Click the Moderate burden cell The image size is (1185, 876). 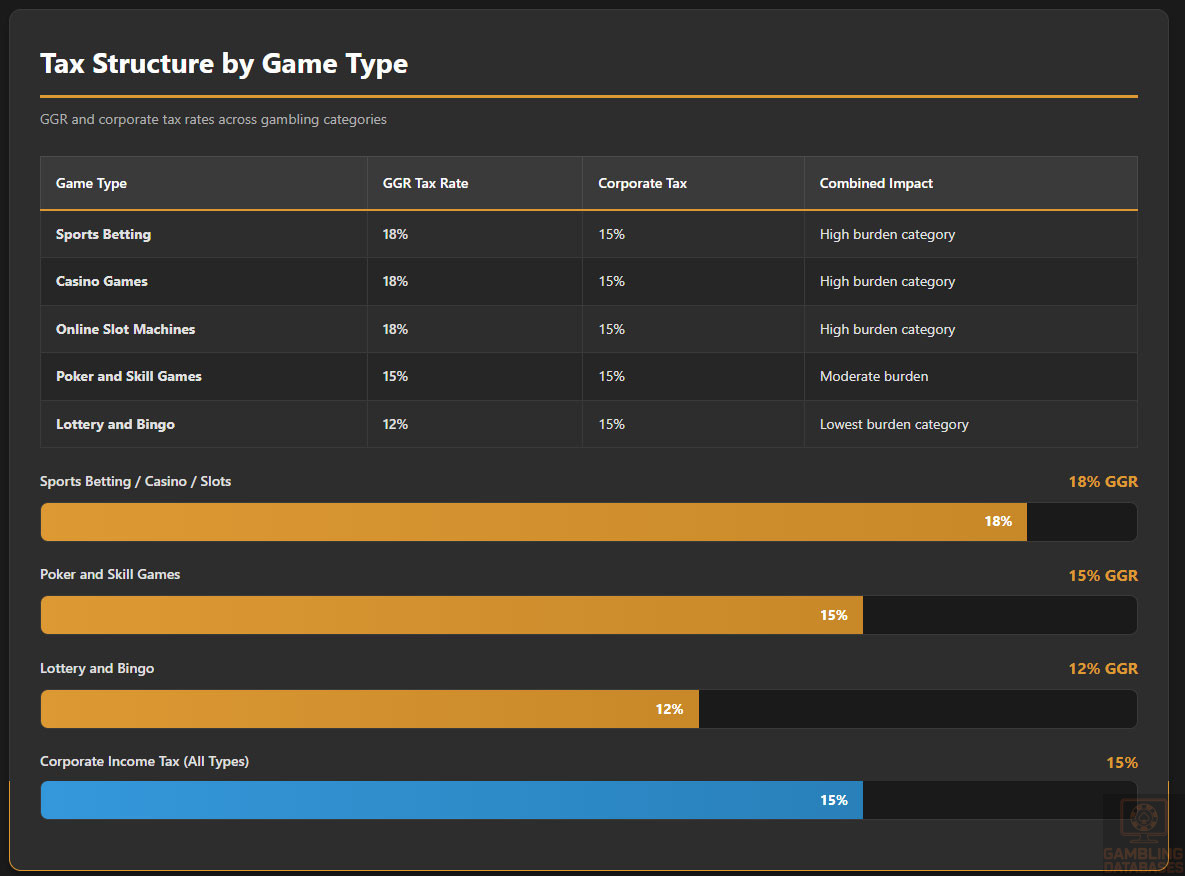click(874, 376)
